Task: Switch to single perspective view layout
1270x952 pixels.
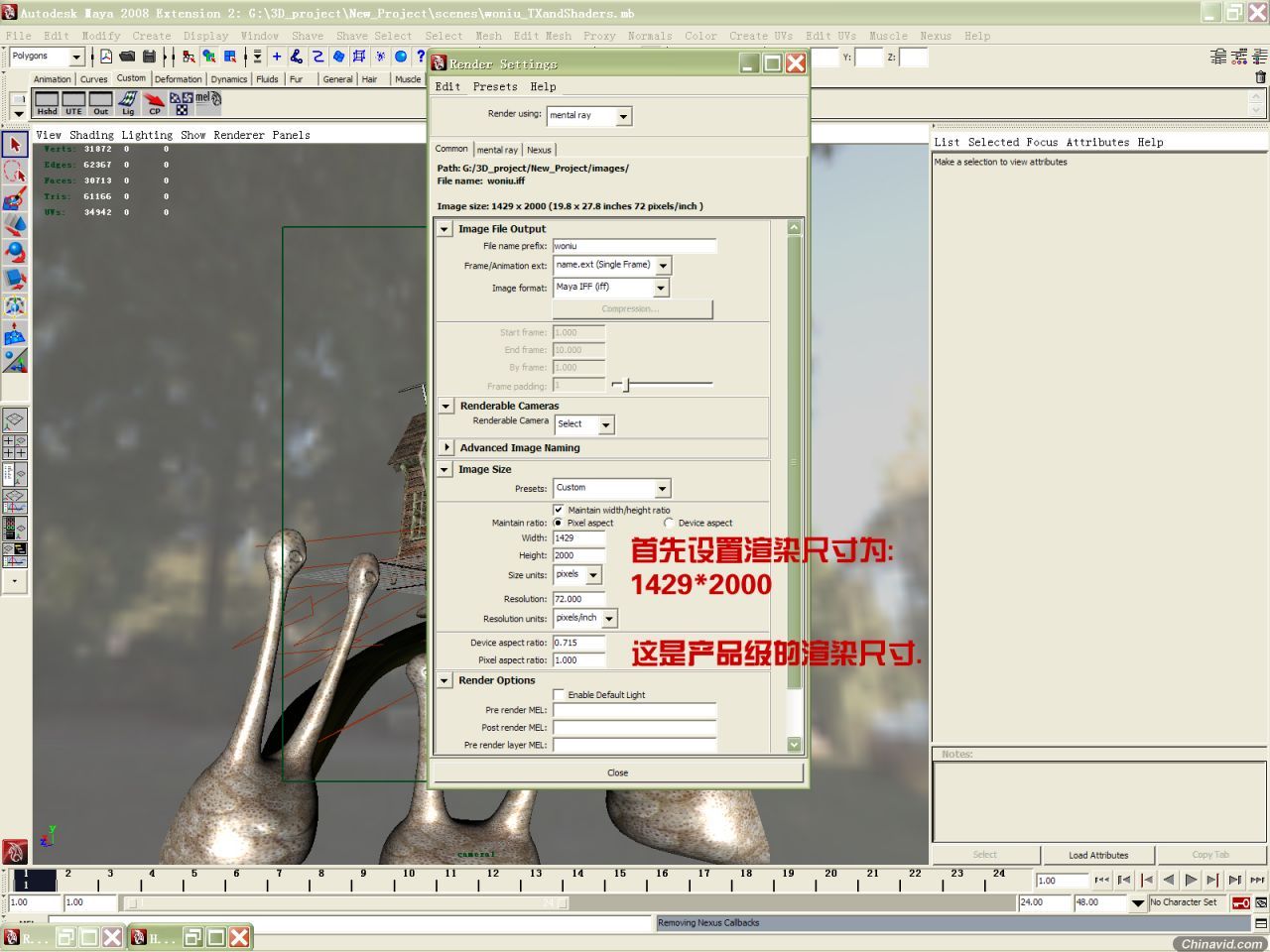Action: coord(14,420)
